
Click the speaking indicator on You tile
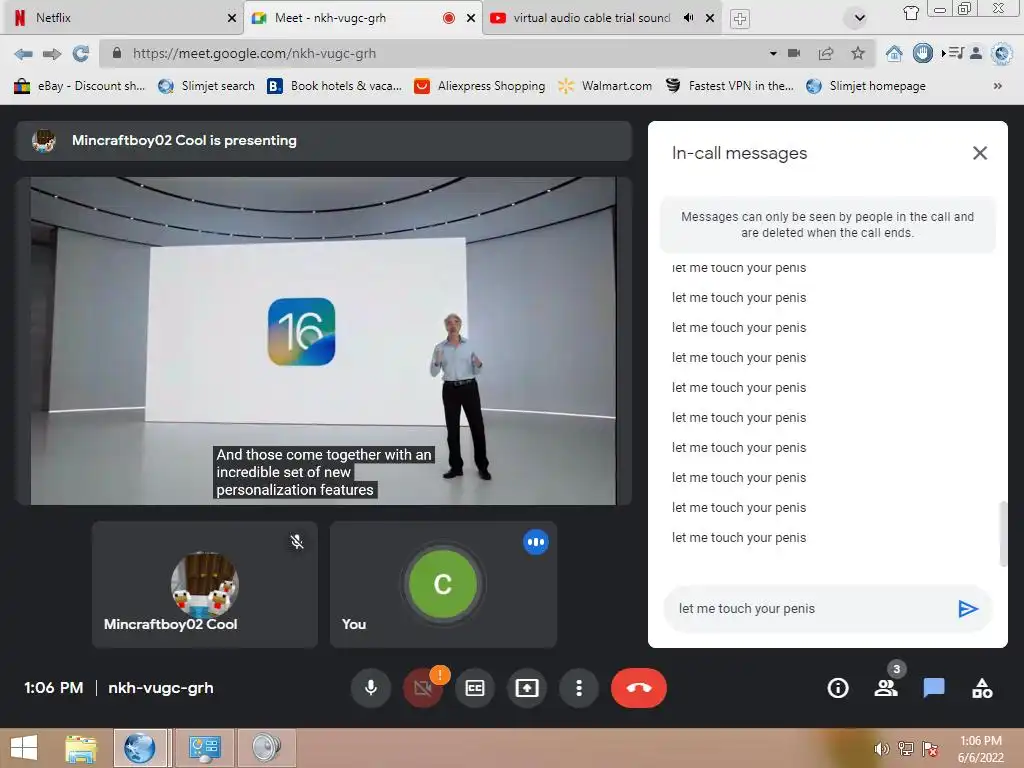(536, 541)
